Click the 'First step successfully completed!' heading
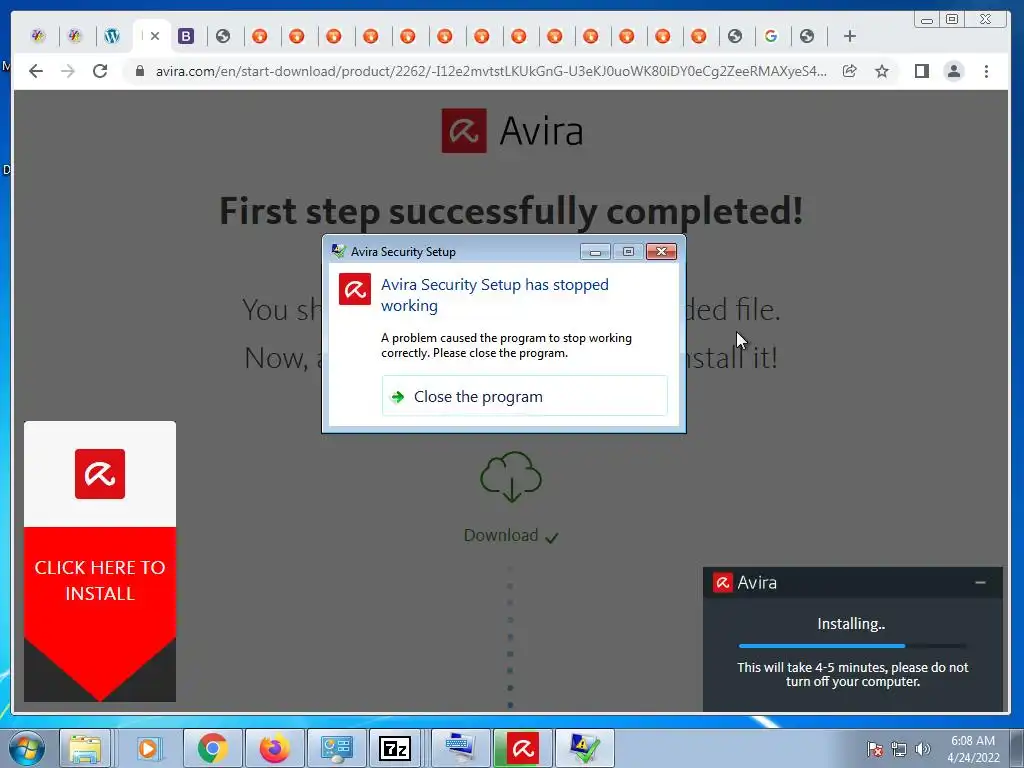The height and width of the screenshot is (768, 1024). coord(511,211)
